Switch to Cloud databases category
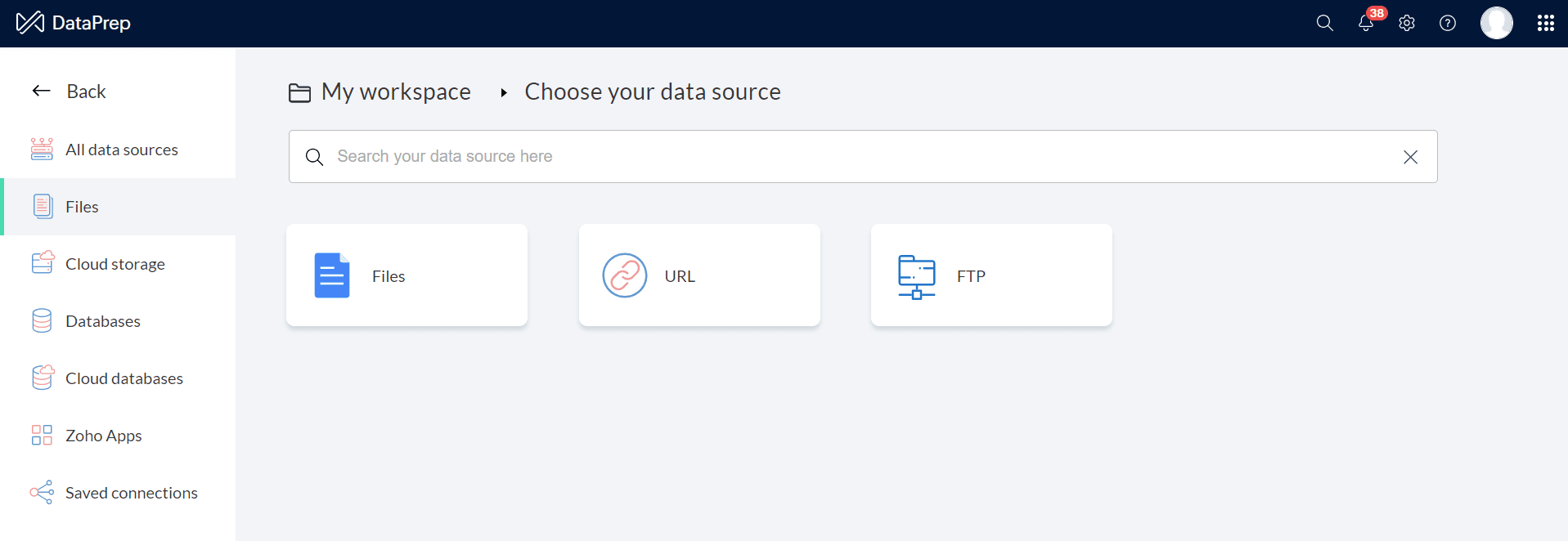Screen dimensions: 1568x541 [x=124, y=378]
